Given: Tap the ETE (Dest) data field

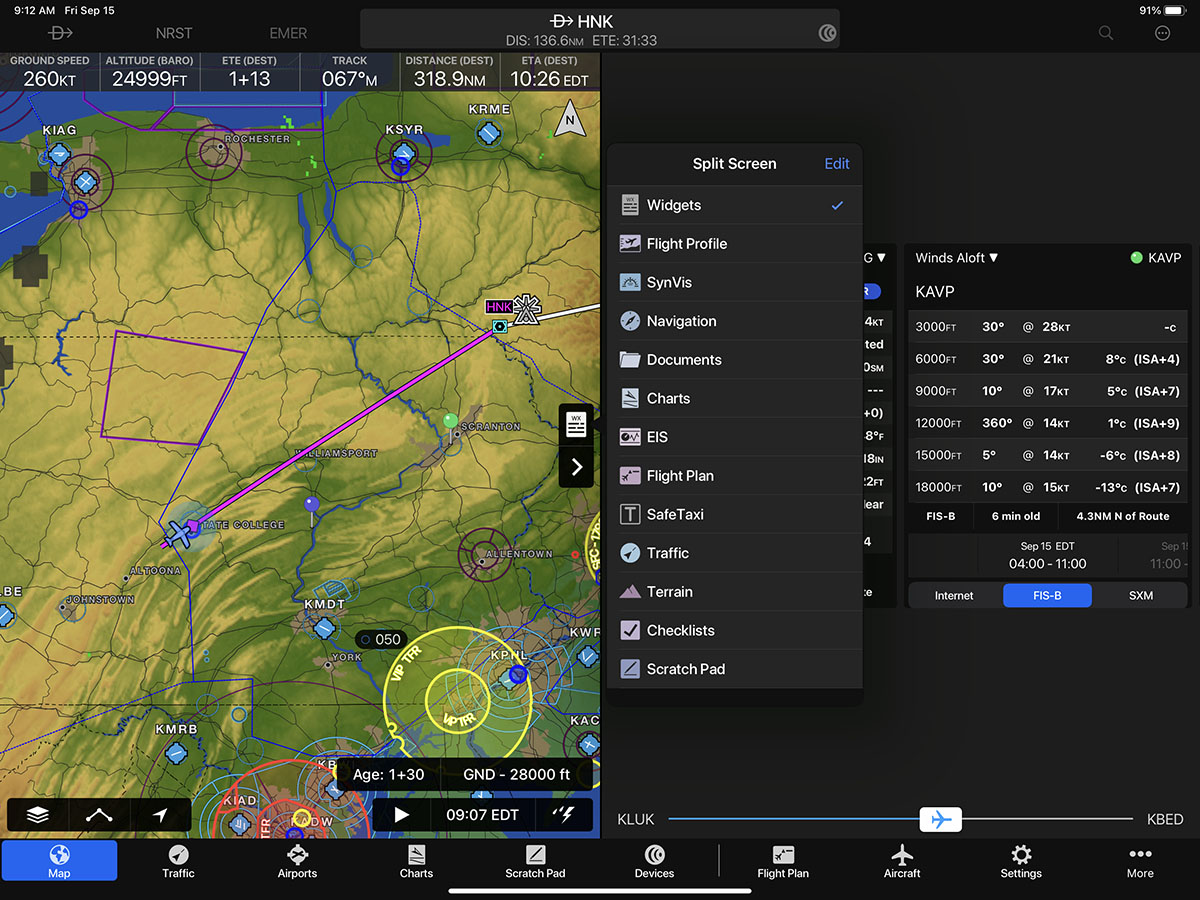Looking at the screenshot, I should click(250, 72).
